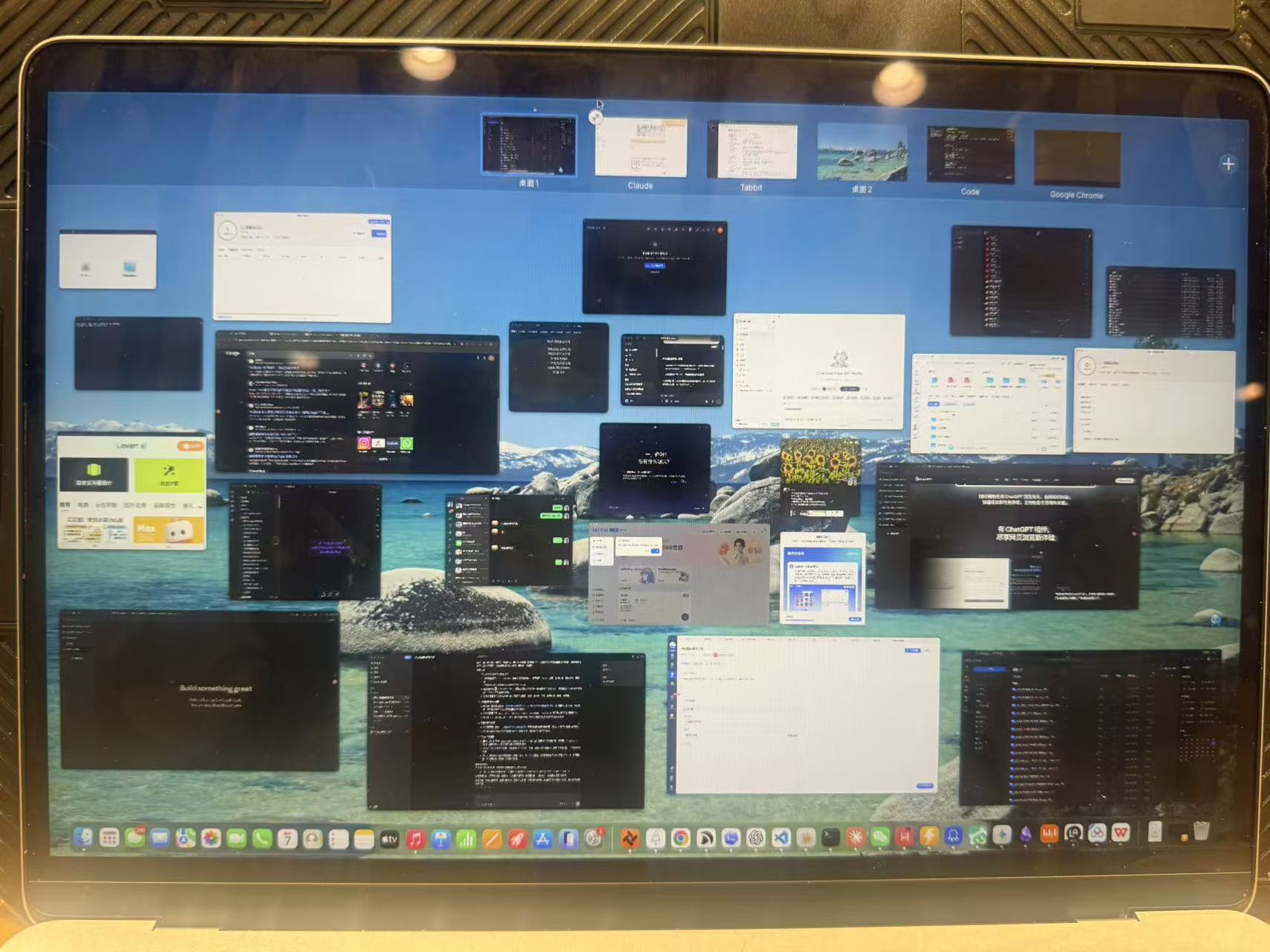Open Finder from the Dock
Viewport: 1270px width, 952px height.
[x=83, y=838]
